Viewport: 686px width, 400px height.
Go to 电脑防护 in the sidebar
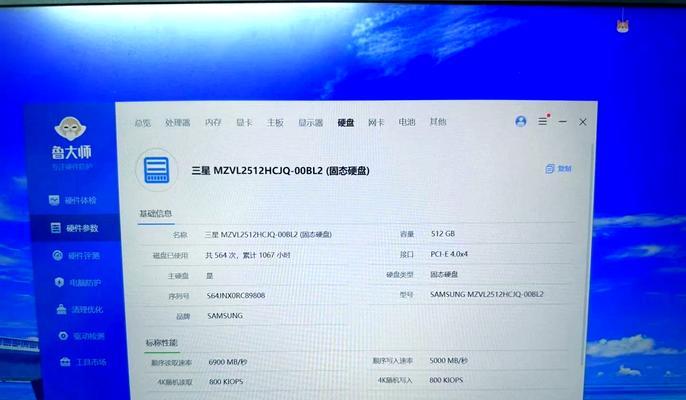pyautogui.click(x=78, y=283)
